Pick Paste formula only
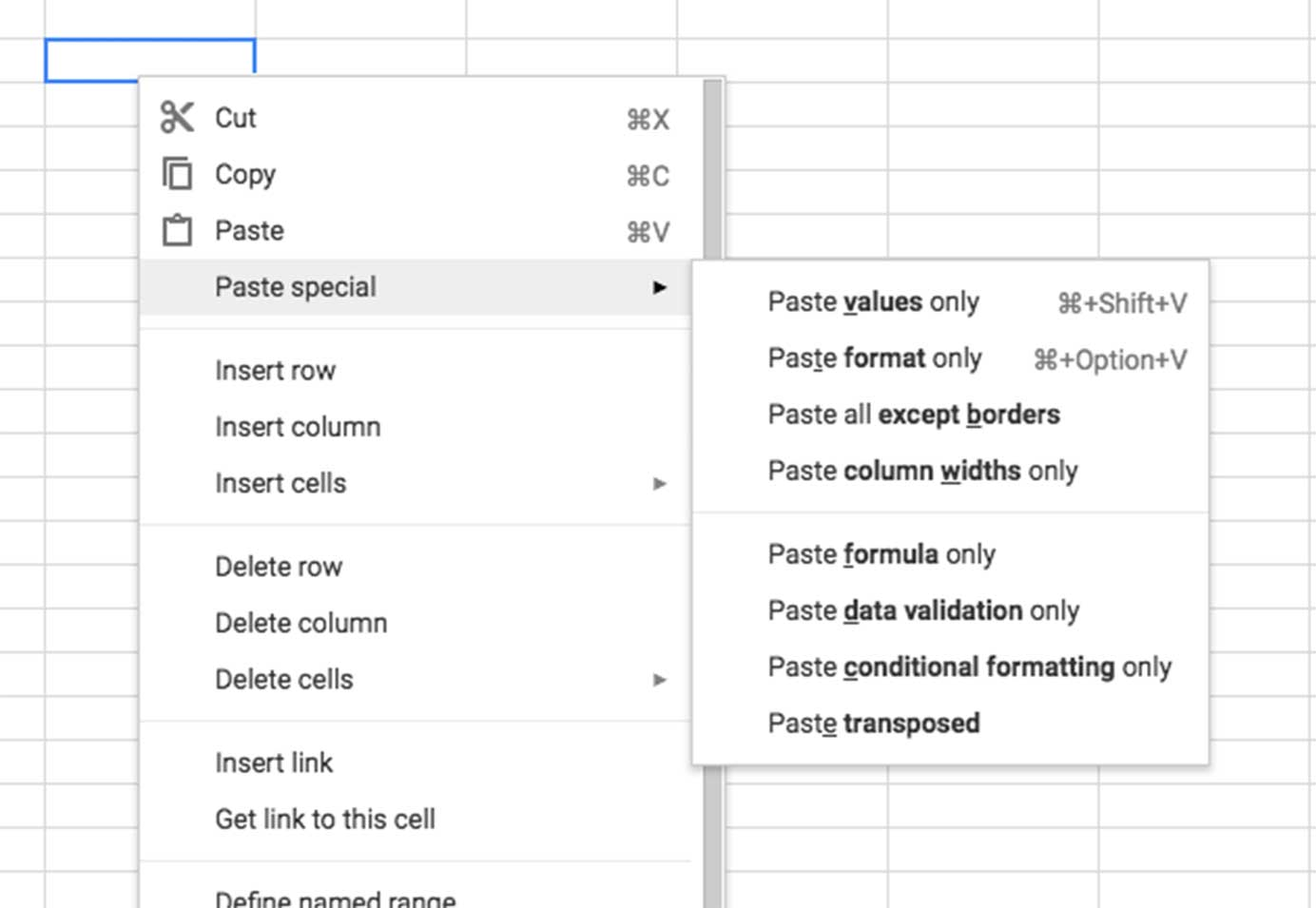 pos(881,554)
